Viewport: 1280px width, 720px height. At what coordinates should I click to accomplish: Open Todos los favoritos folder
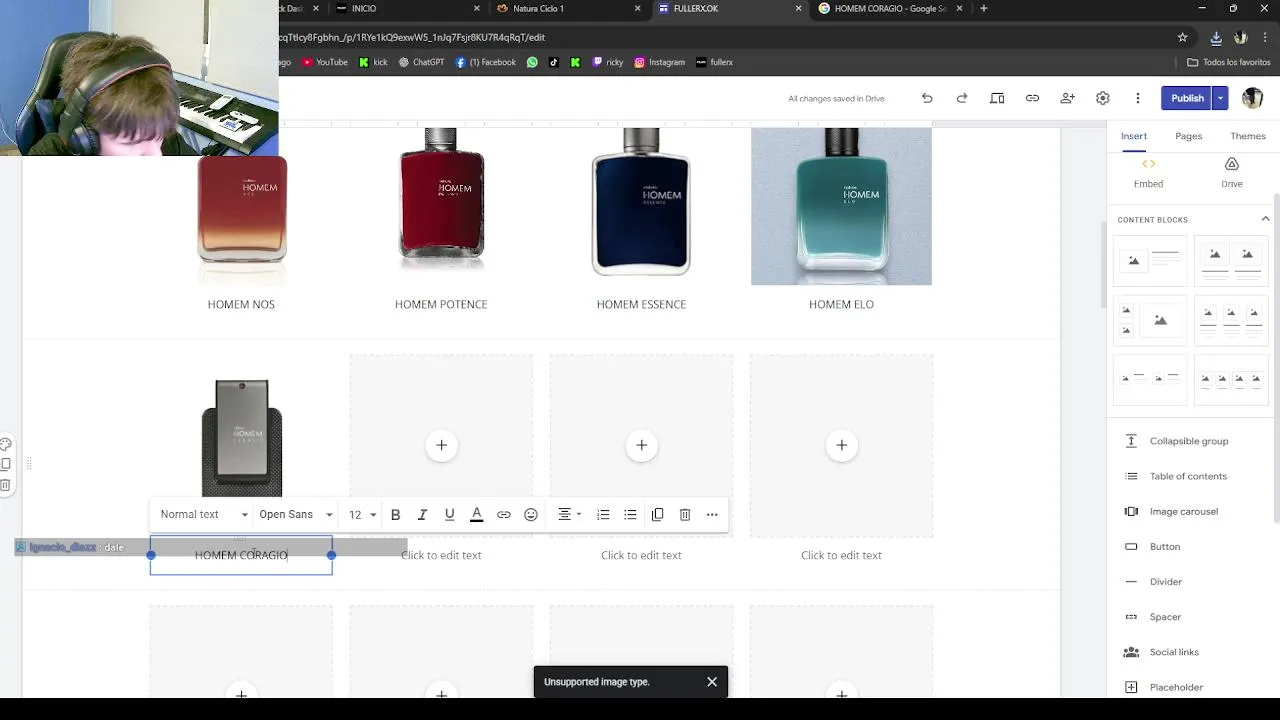[x=1229, y=62]
